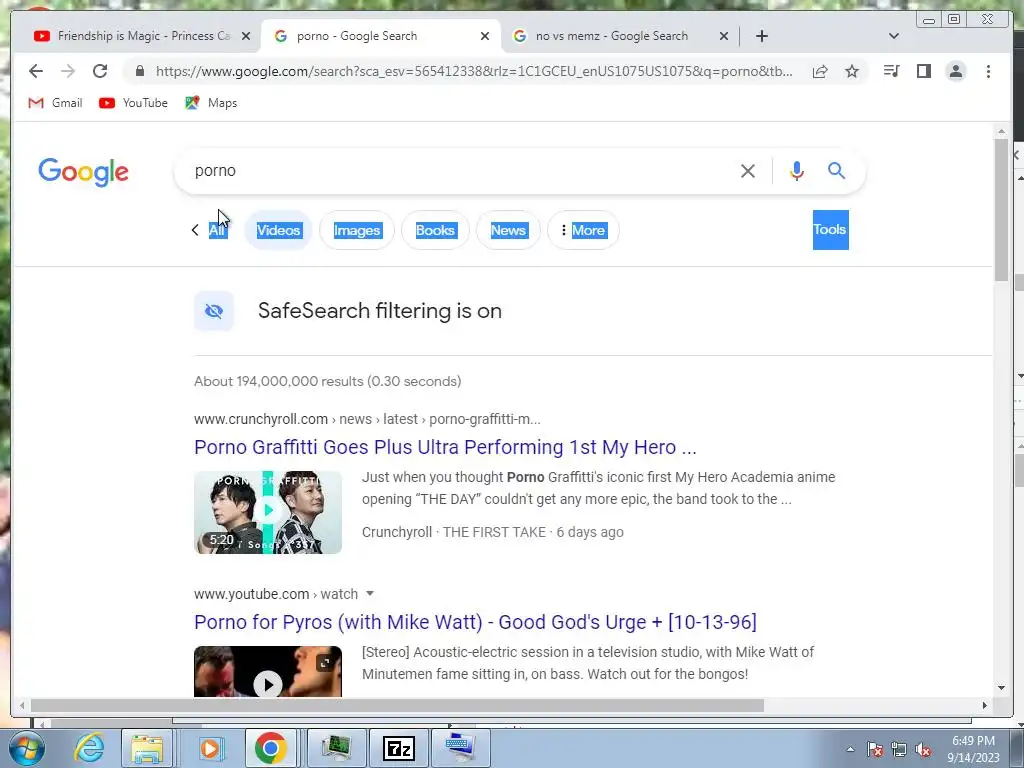
Task: Click the results count text About 194,000,000
Action: point(327,381)
